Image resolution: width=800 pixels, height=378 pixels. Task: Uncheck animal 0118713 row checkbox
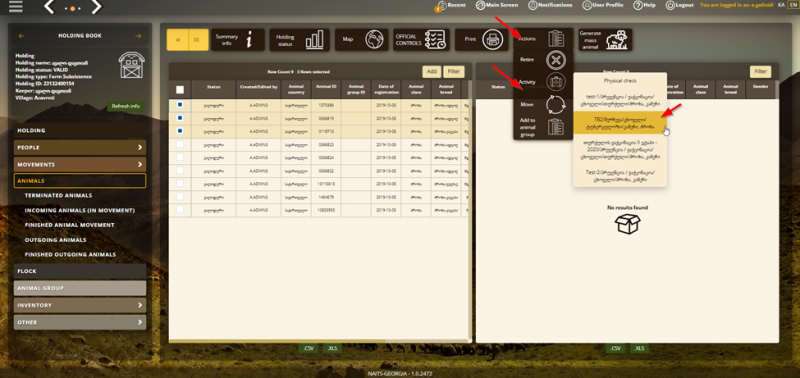[x=180, y=131]
